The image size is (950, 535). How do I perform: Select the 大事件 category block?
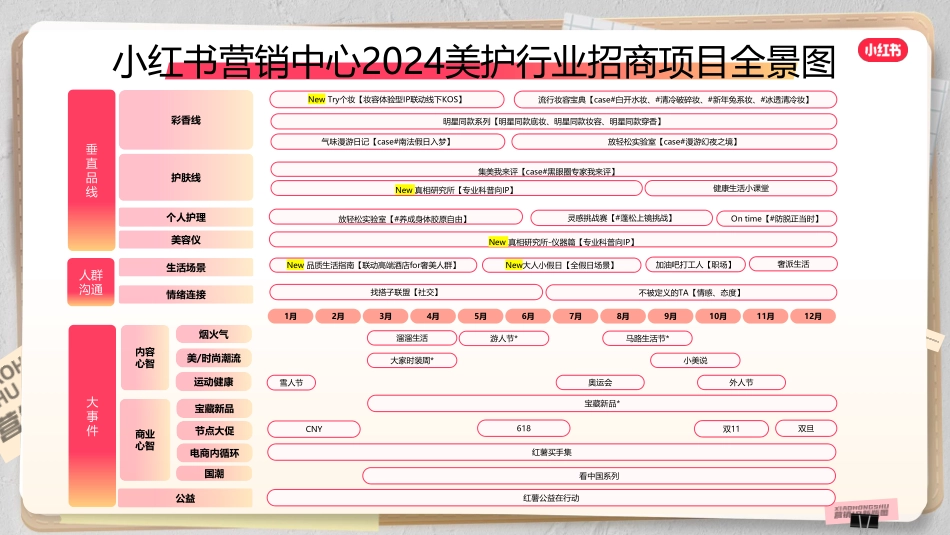pos(92,416)
